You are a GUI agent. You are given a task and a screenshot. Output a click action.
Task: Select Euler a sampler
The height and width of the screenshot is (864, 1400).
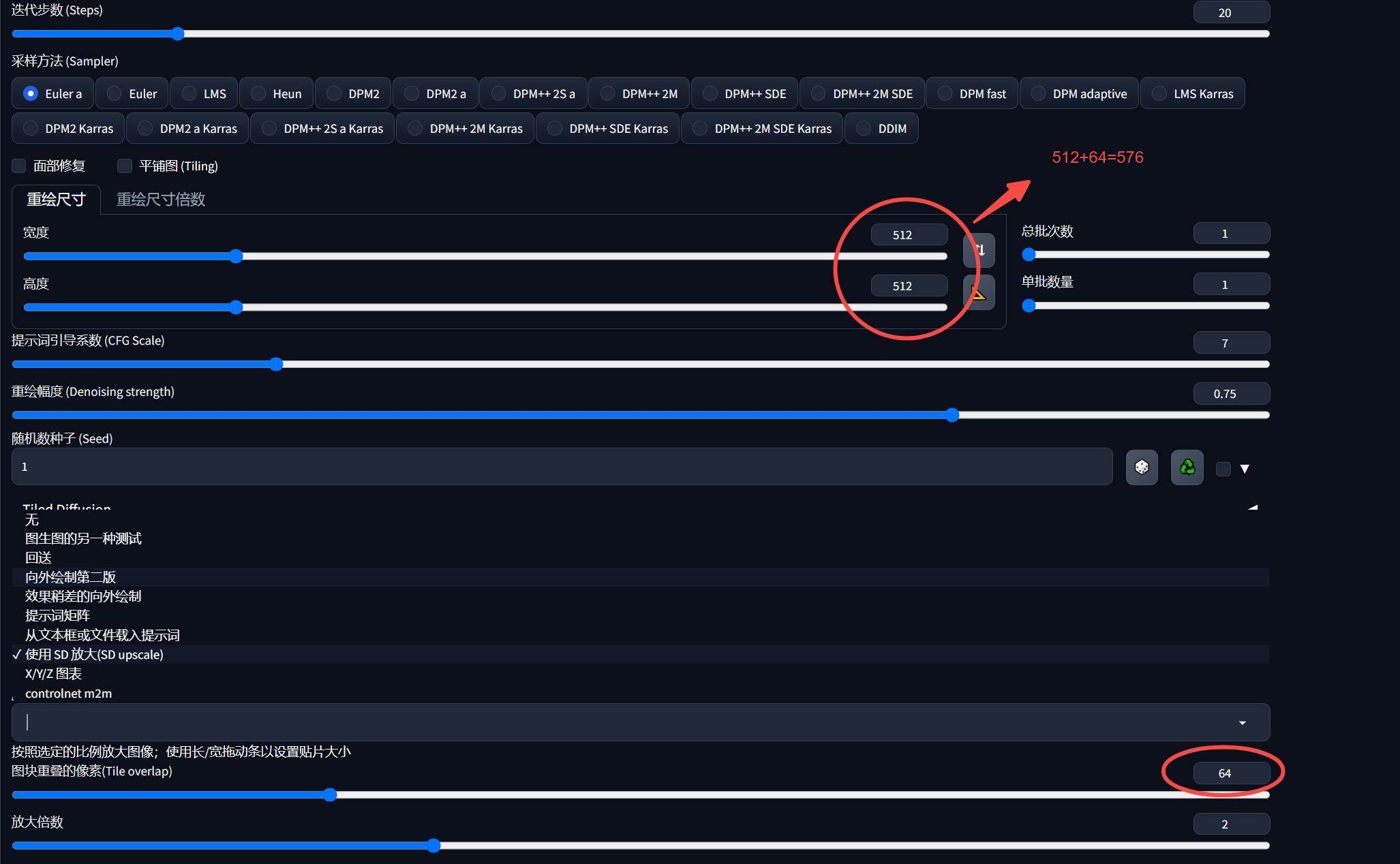(x=53, y=93)
